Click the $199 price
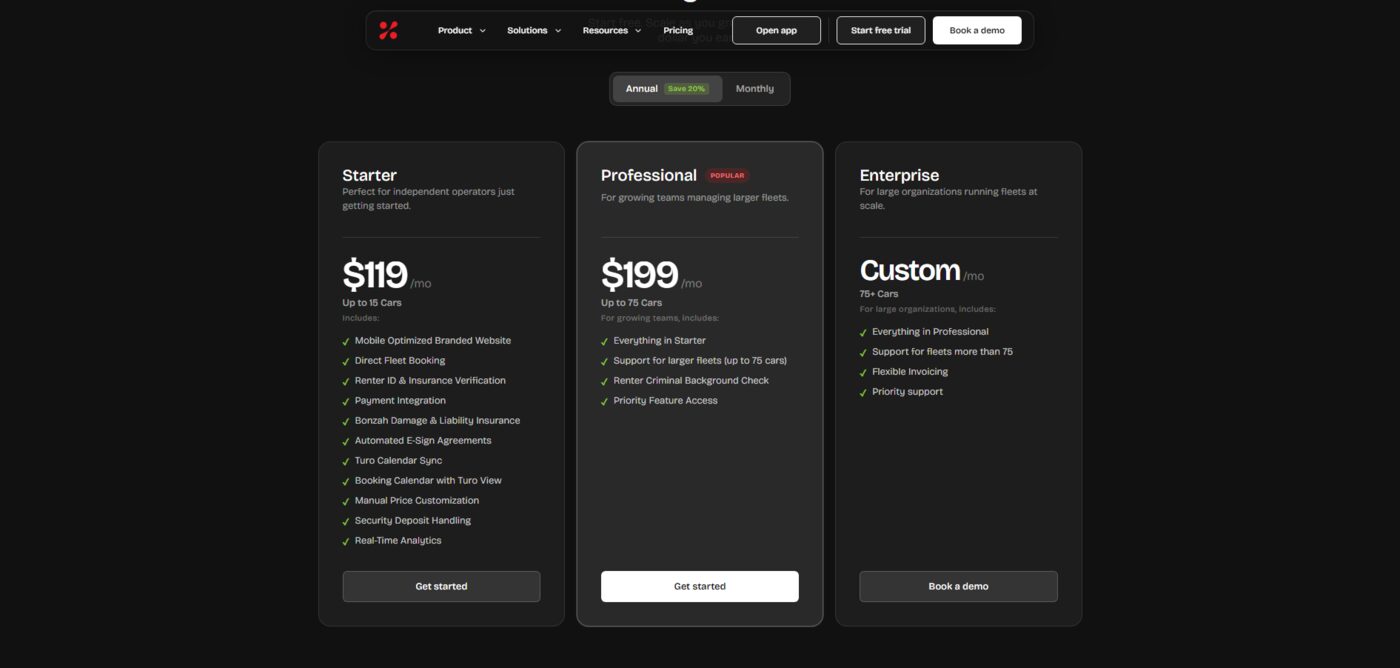1400x668 pixels. (x=640, y=274)
